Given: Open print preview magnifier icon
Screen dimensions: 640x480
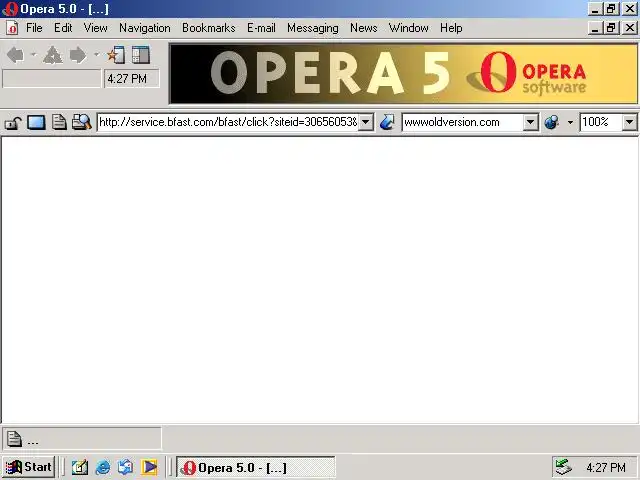Looking at the screenshot, I should click(82, 122).
